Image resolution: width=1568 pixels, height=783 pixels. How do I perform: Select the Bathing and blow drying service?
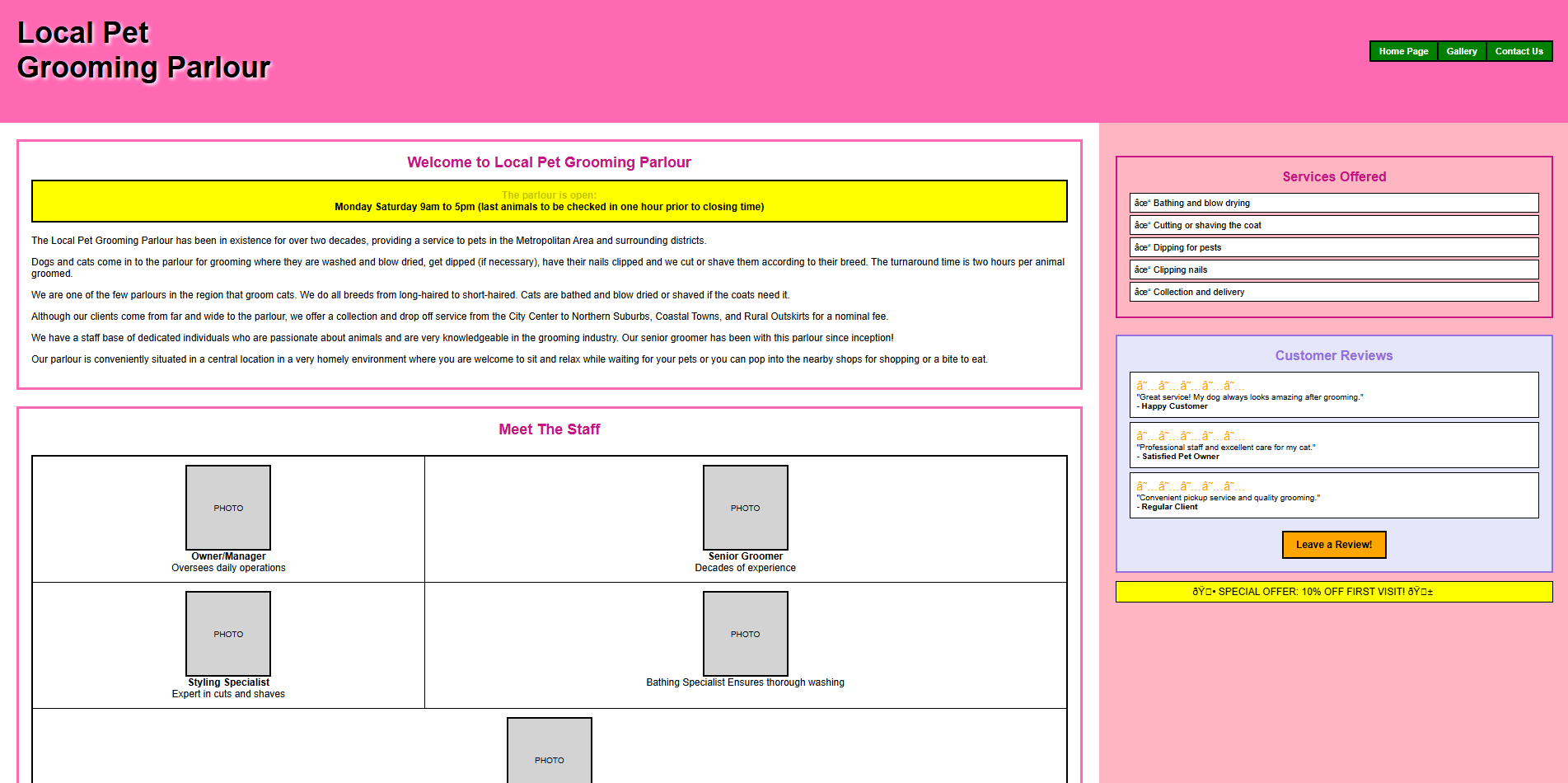(1333, 203)
